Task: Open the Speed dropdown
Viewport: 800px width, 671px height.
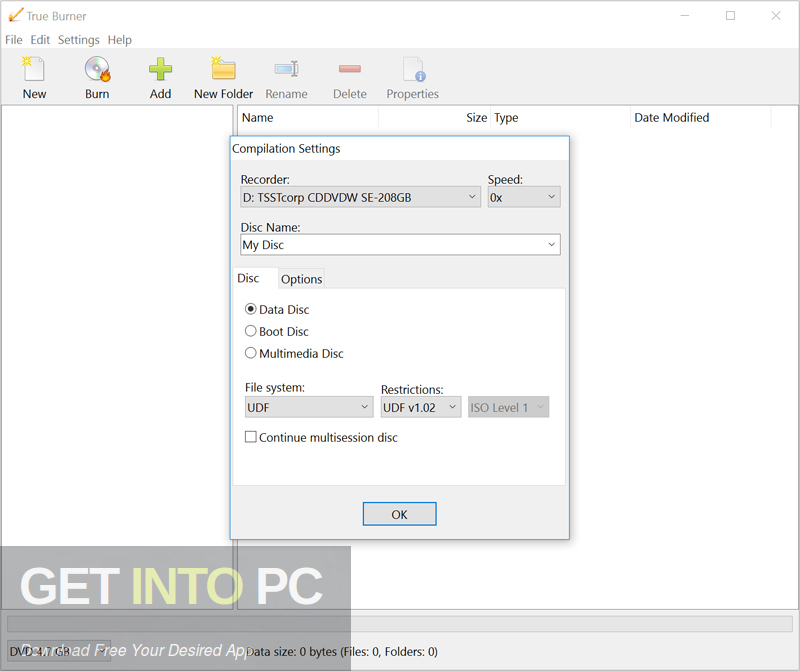Action: 523,197
